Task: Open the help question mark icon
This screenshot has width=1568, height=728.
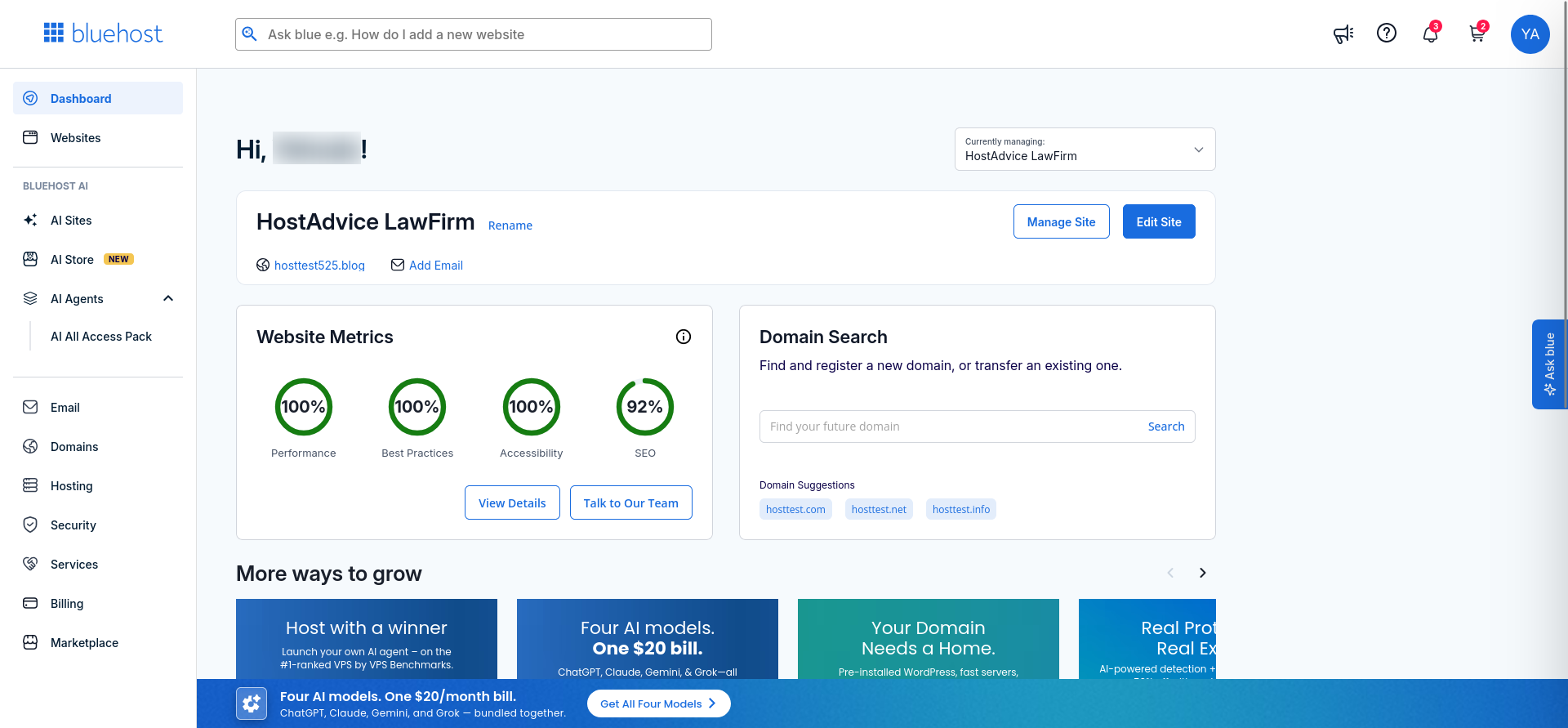Action: (1387, 33)
